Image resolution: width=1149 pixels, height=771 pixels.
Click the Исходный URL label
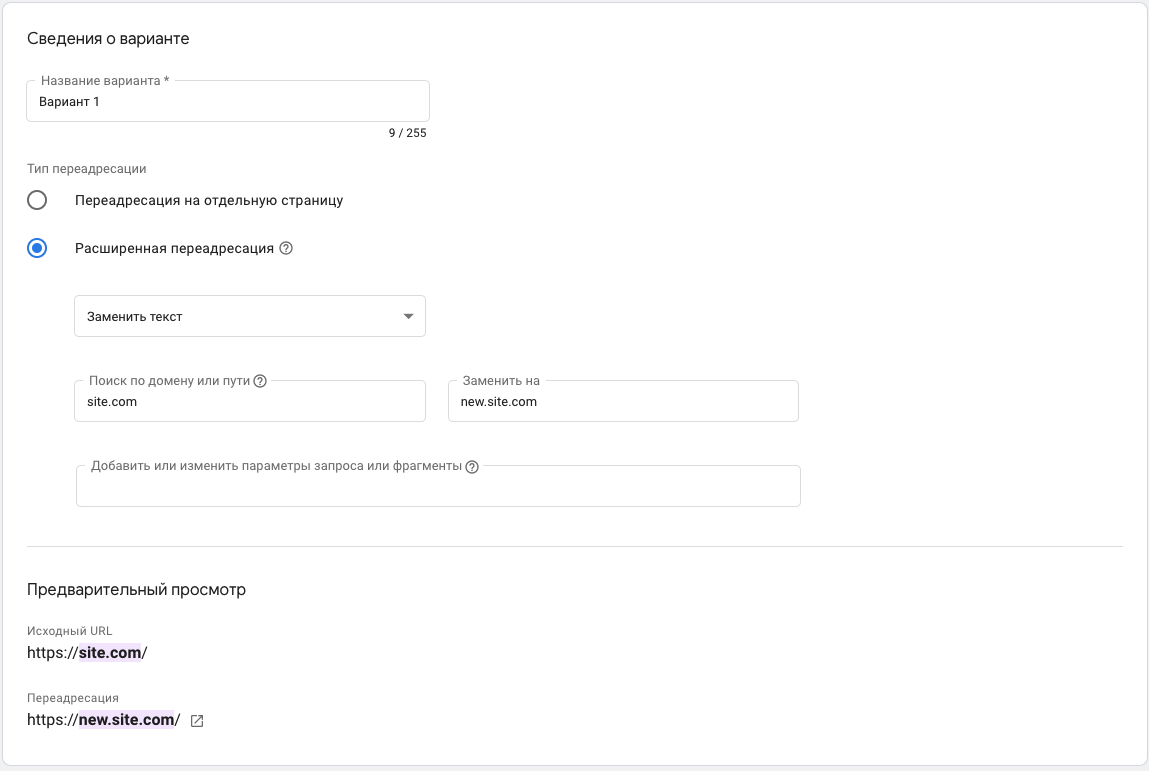[x=70, y=631]
